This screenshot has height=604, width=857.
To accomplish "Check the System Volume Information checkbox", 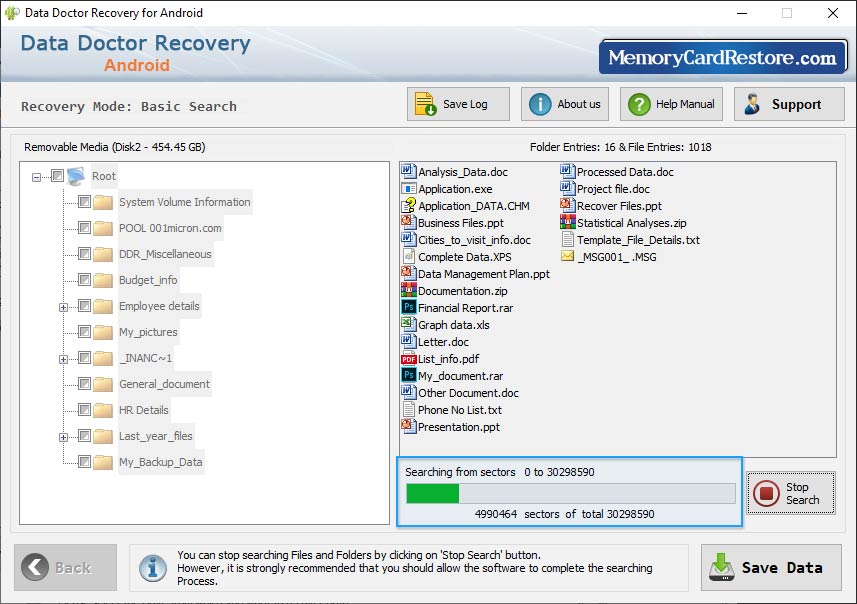I will tap(84, 202).
